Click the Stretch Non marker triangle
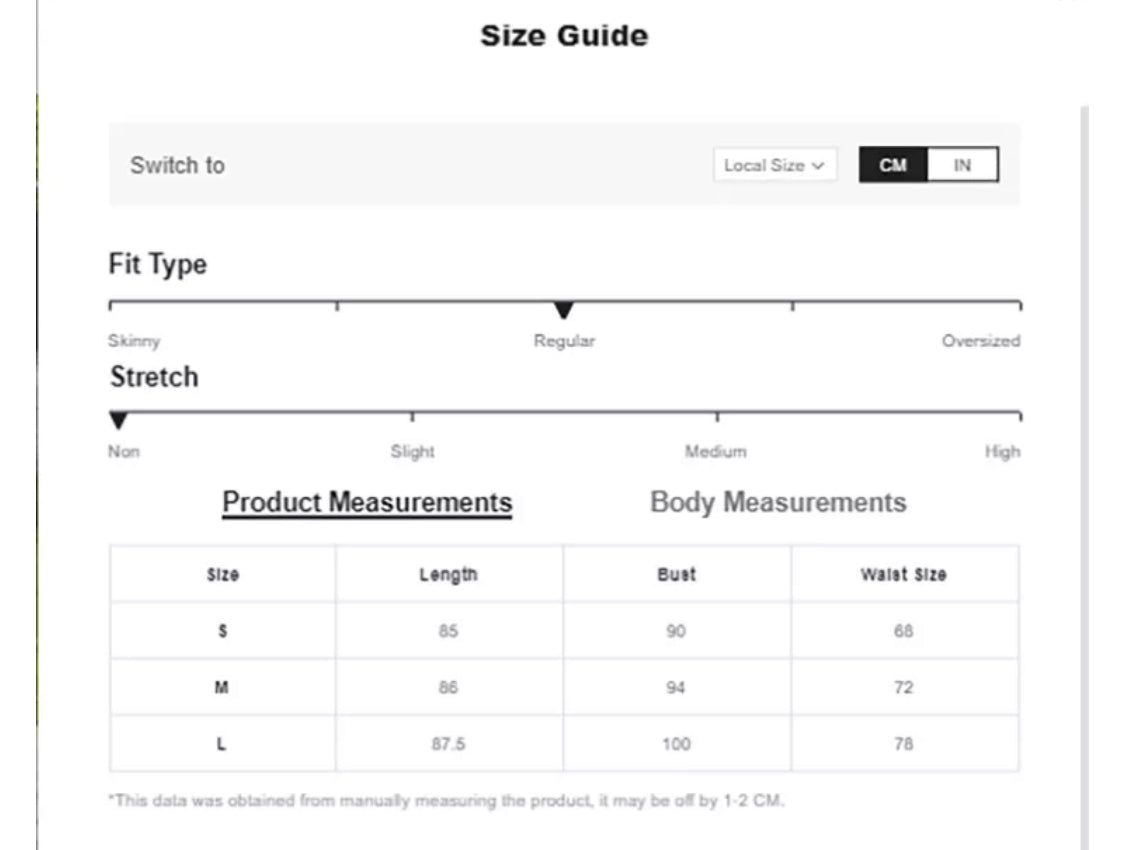The width and height of the screenshot is (1125, 850). pyautogui.click(x=118, y=420)
